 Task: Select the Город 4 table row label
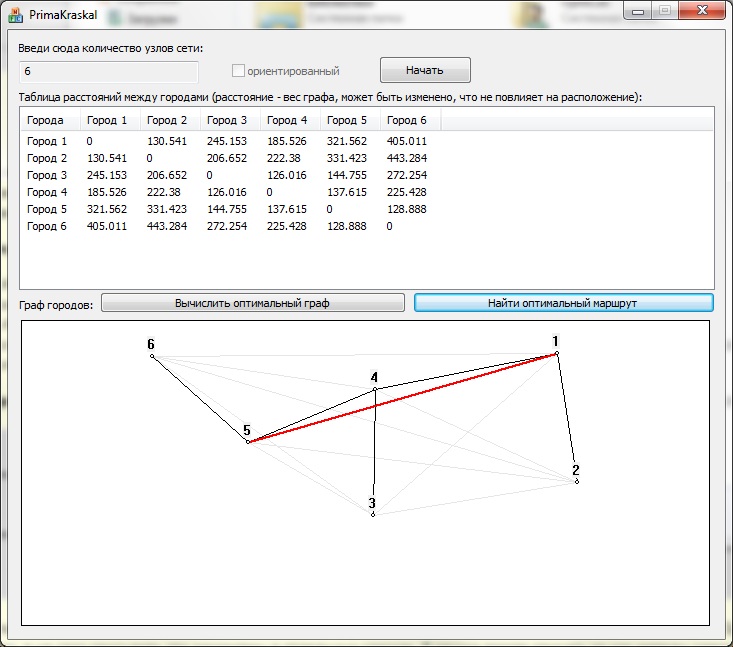click(47, 192)
